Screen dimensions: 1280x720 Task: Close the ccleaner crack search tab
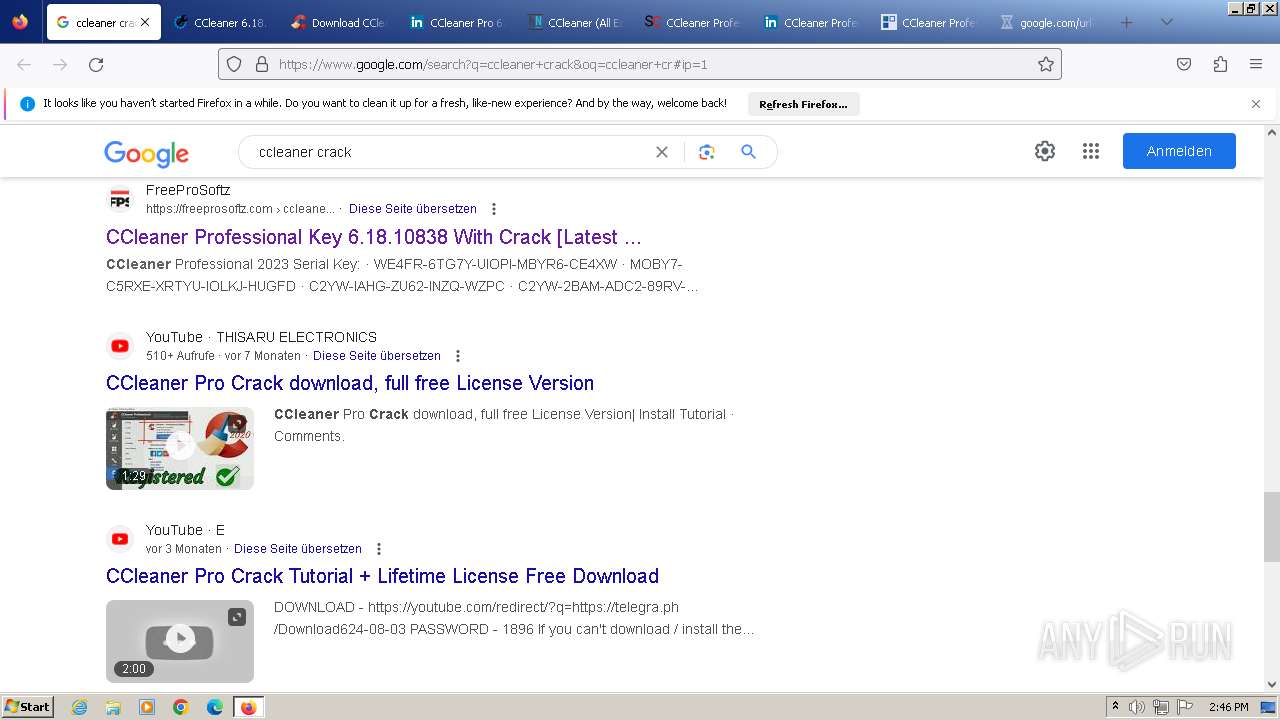(145, 22)
